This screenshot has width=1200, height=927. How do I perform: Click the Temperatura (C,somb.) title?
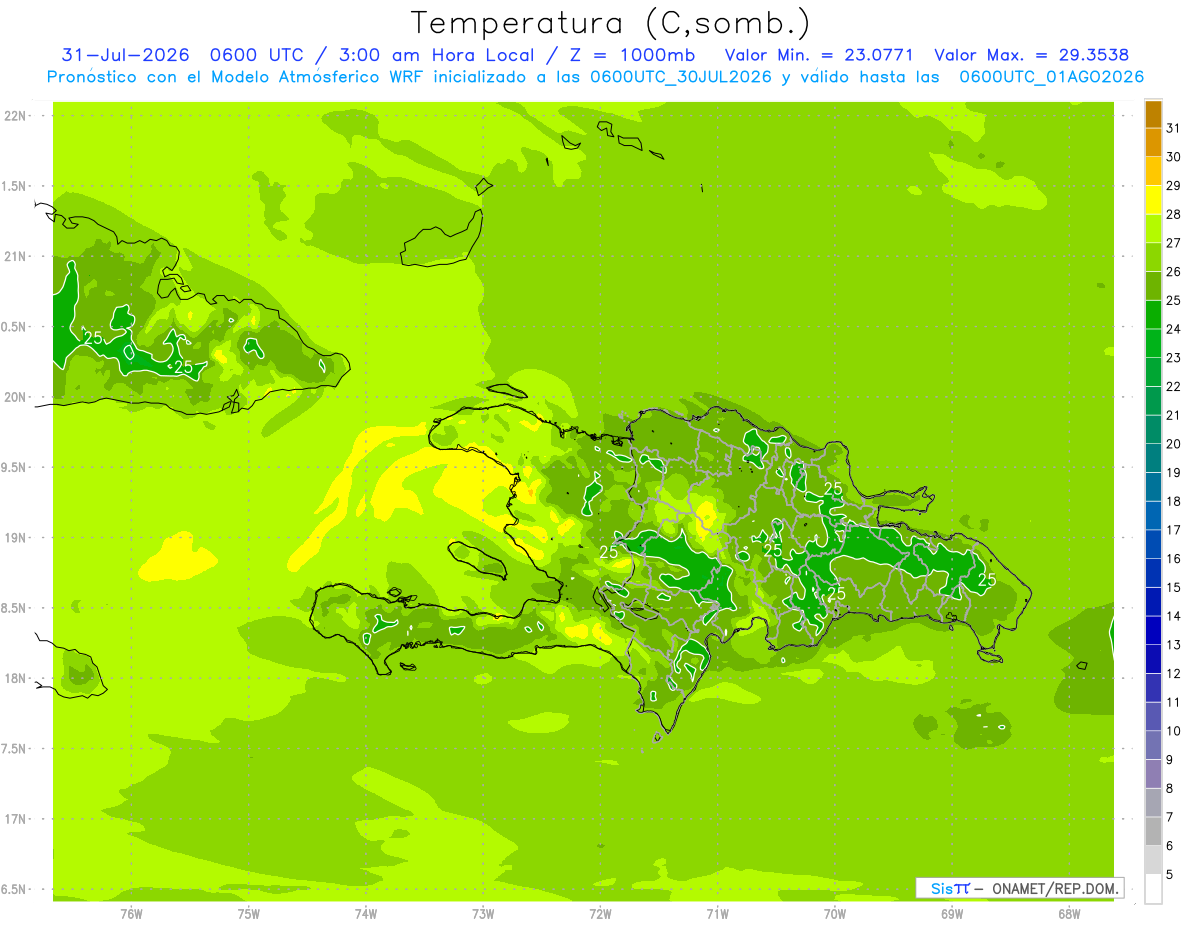[x=611, y=23]
